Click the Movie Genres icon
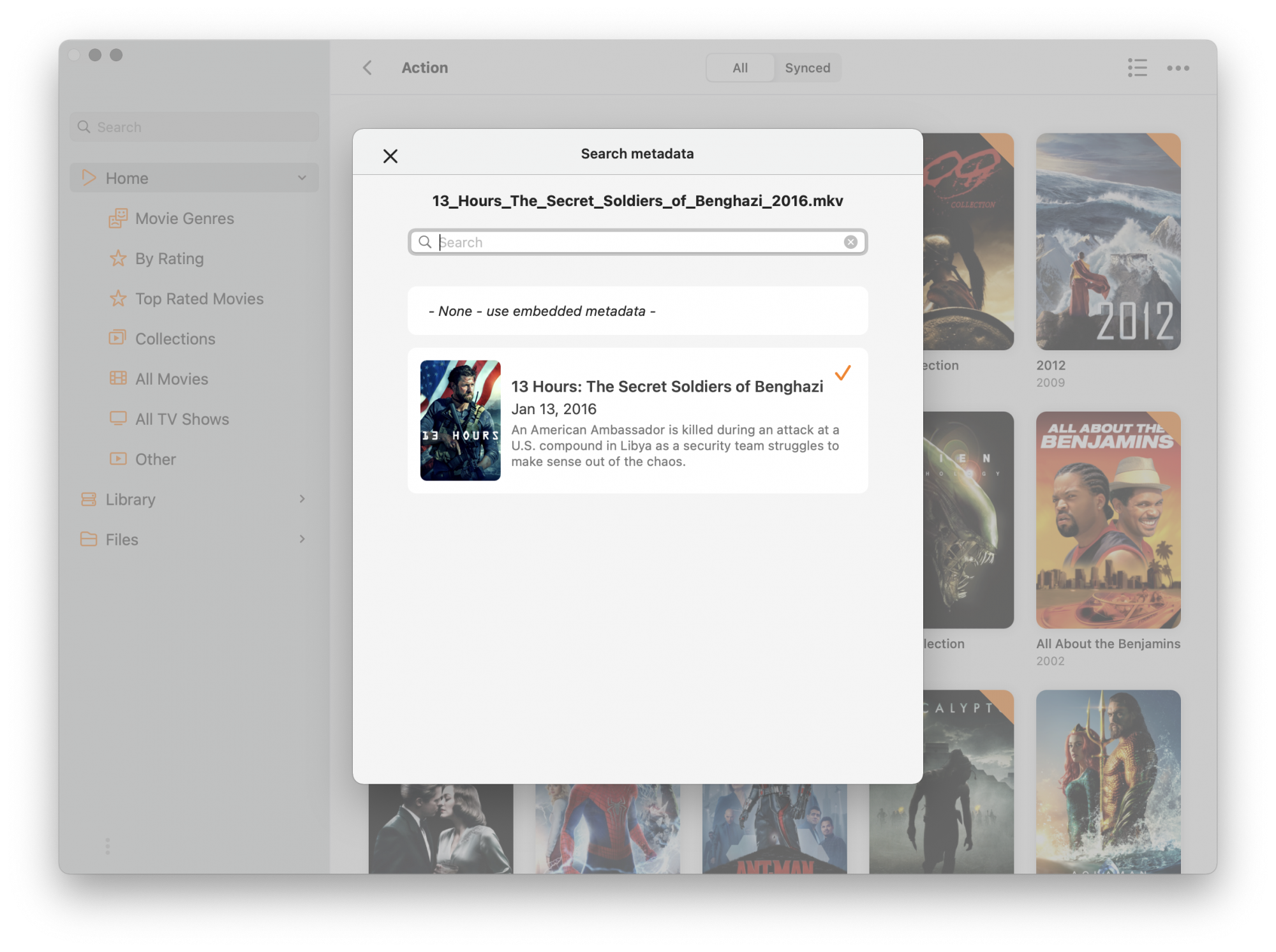 pos(118,218)
